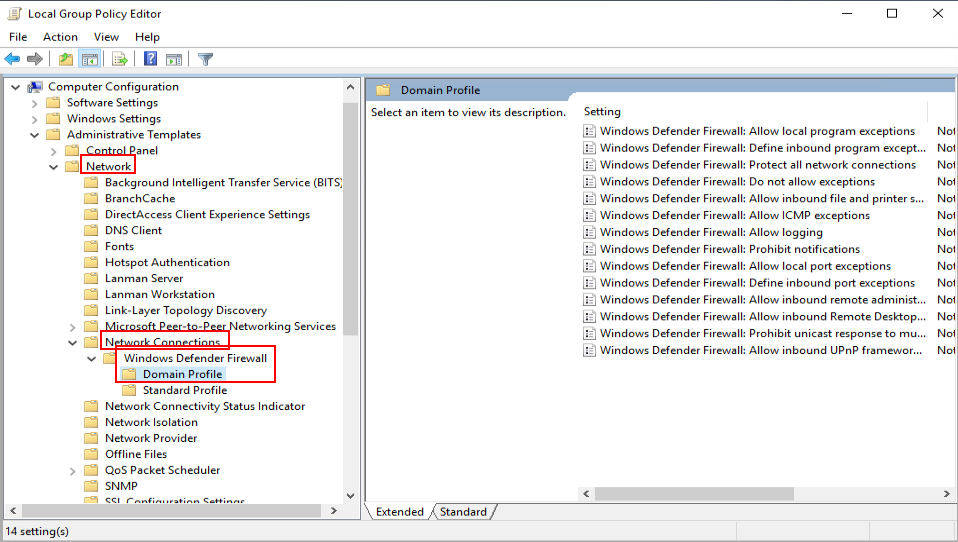This screenshot has height=542, width=958.
Task: Collapse the Computer Configuration node
Action: 16,87
